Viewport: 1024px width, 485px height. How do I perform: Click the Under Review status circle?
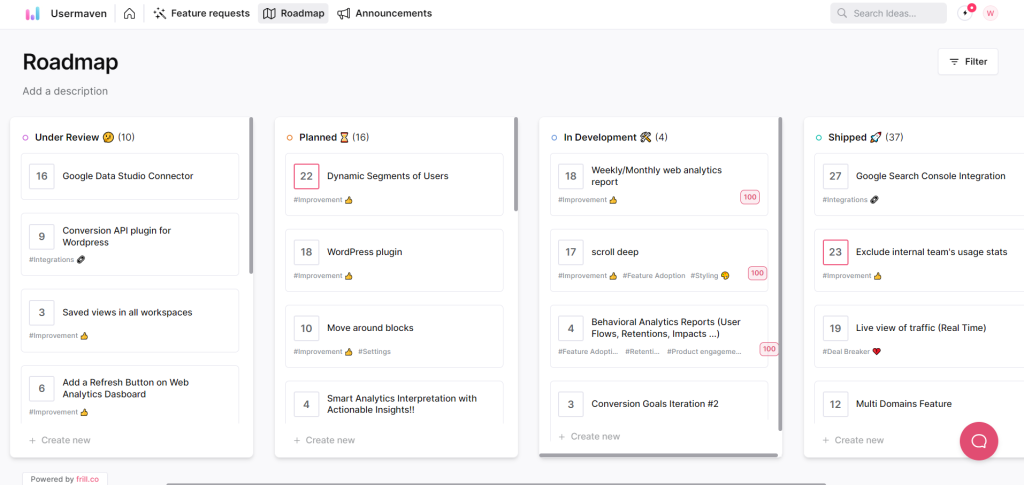coord(25,138)
